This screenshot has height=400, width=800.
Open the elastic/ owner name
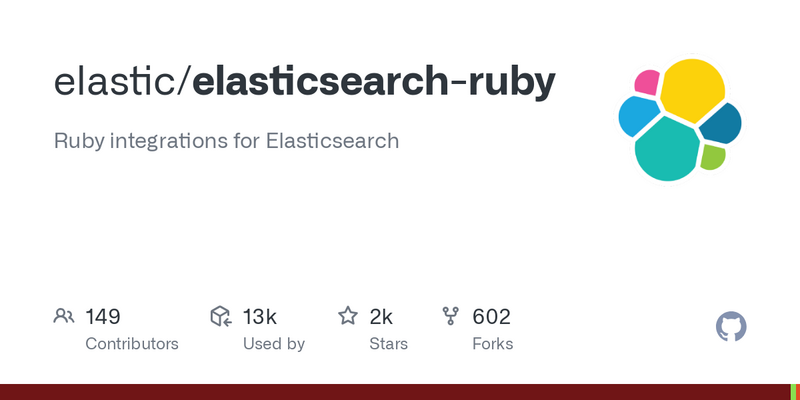(x=122, y=82)
